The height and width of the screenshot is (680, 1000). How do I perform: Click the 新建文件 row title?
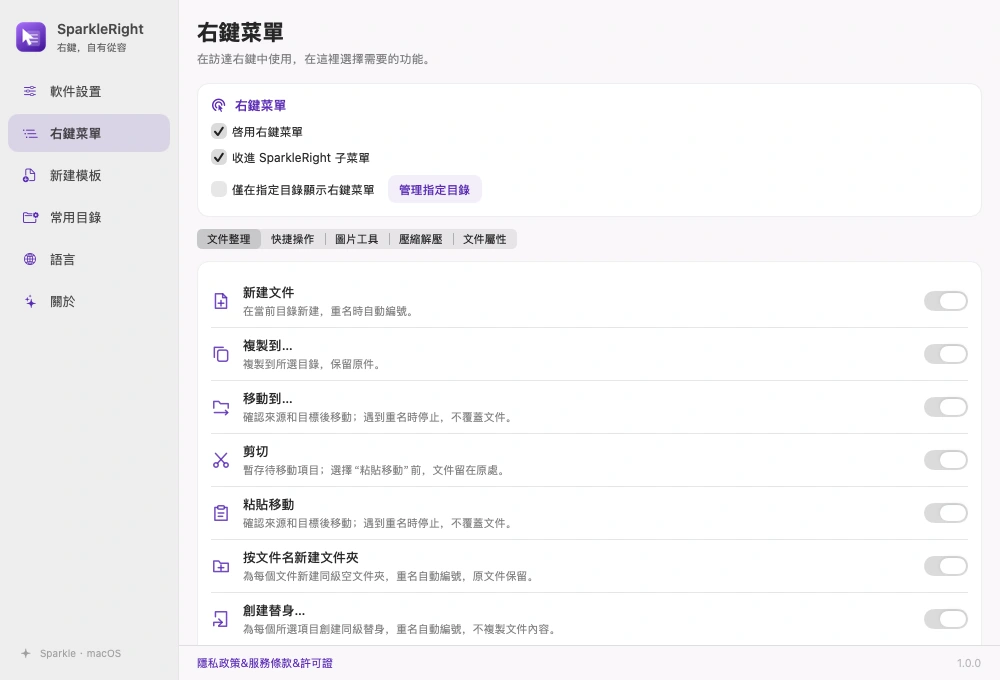coord(268,292)
